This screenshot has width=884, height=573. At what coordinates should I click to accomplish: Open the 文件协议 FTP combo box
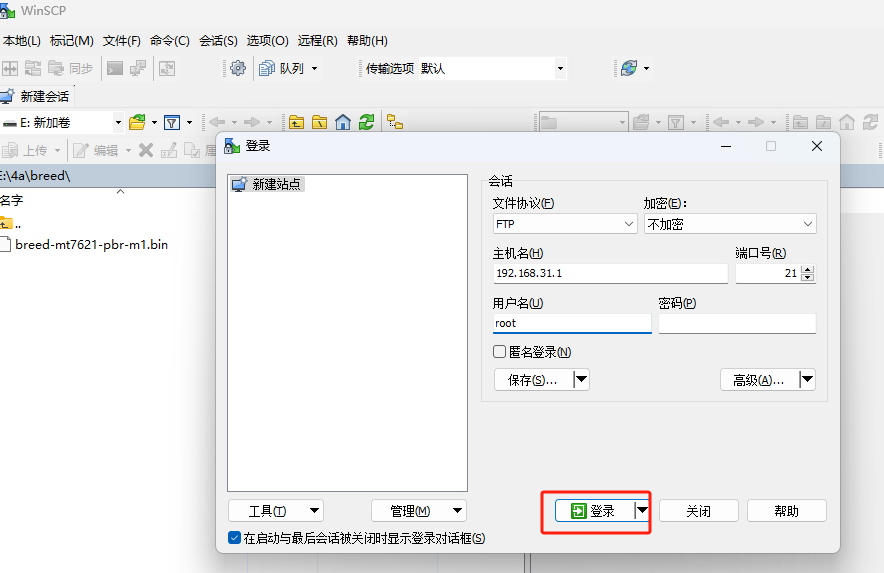(x=565, y=224)
